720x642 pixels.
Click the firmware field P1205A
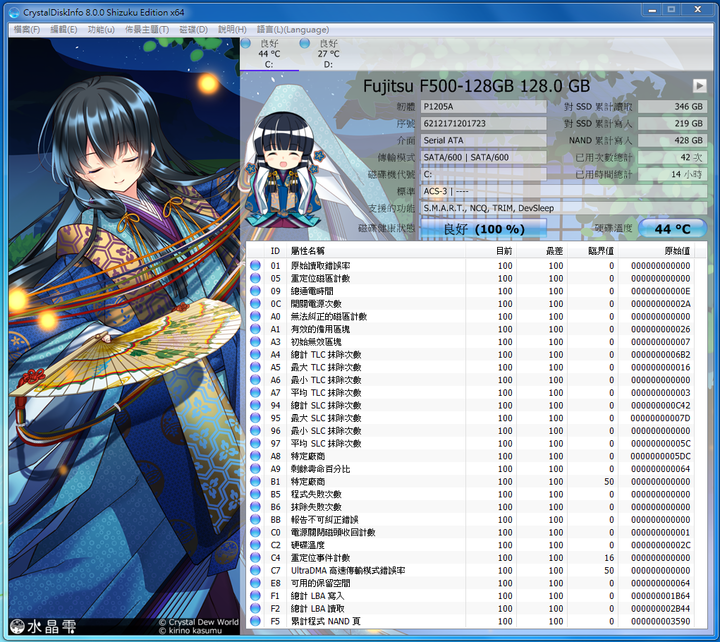[x=484, y=107]
